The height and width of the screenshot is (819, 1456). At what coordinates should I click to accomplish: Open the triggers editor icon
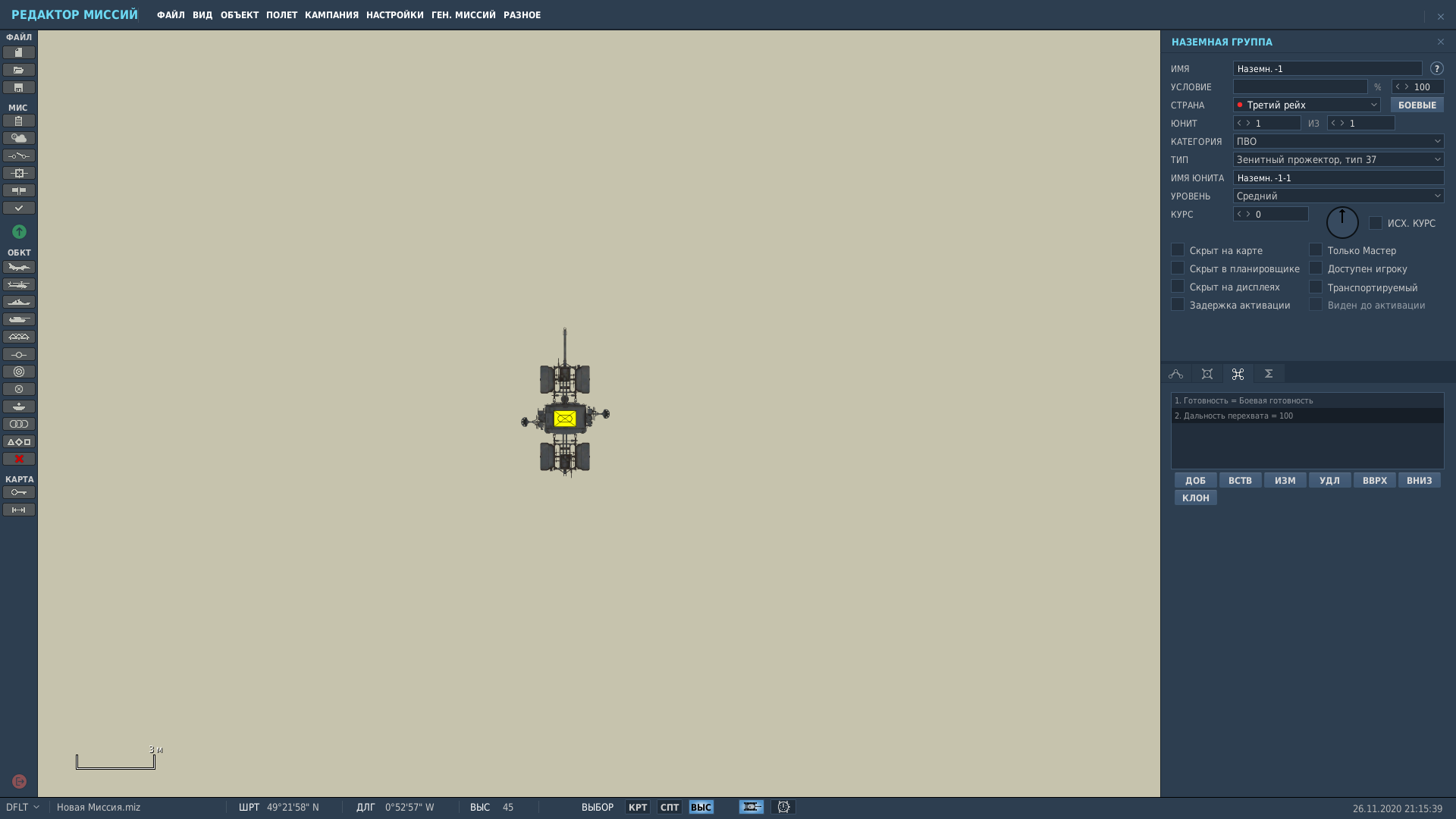pos(19,155)
